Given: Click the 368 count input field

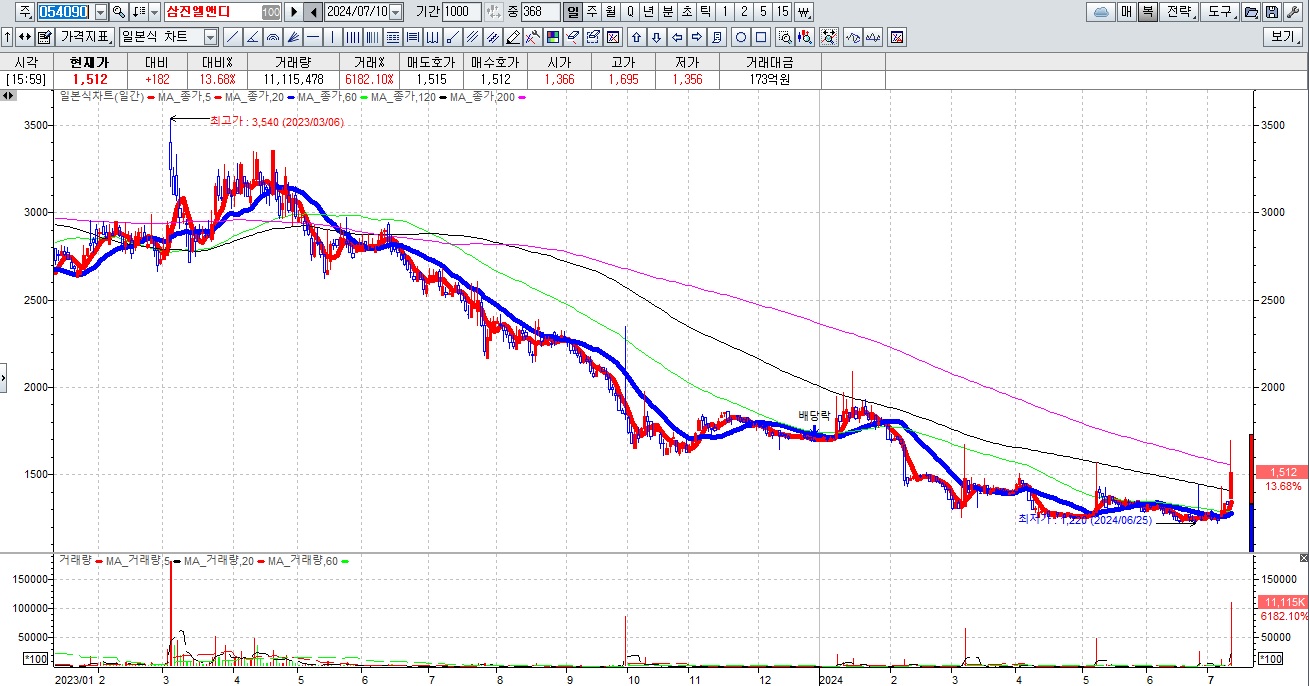Looking at the screenshot, I should (x=540, y=12).
